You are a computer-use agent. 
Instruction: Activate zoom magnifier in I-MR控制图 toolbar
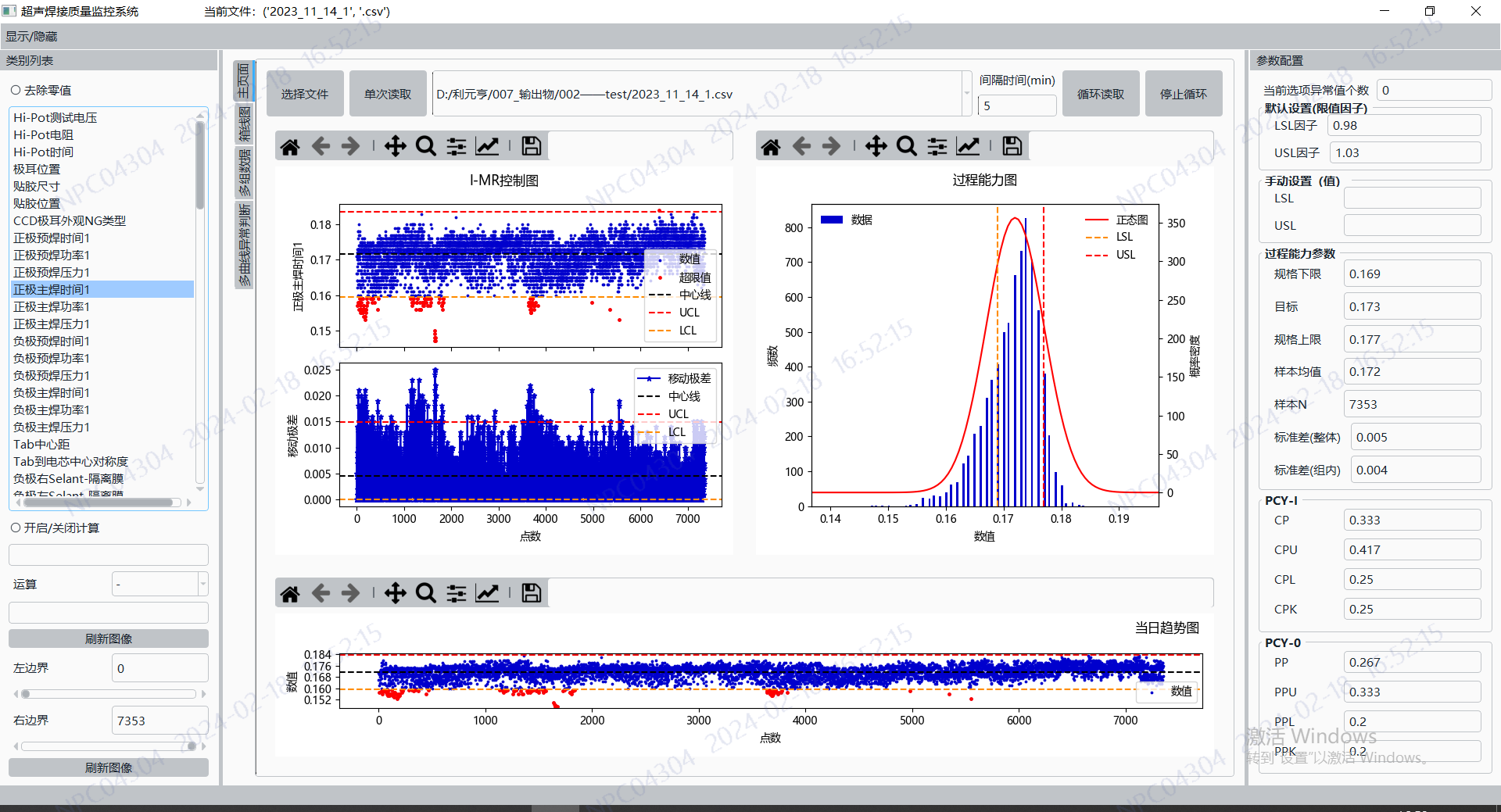[426, 146]
